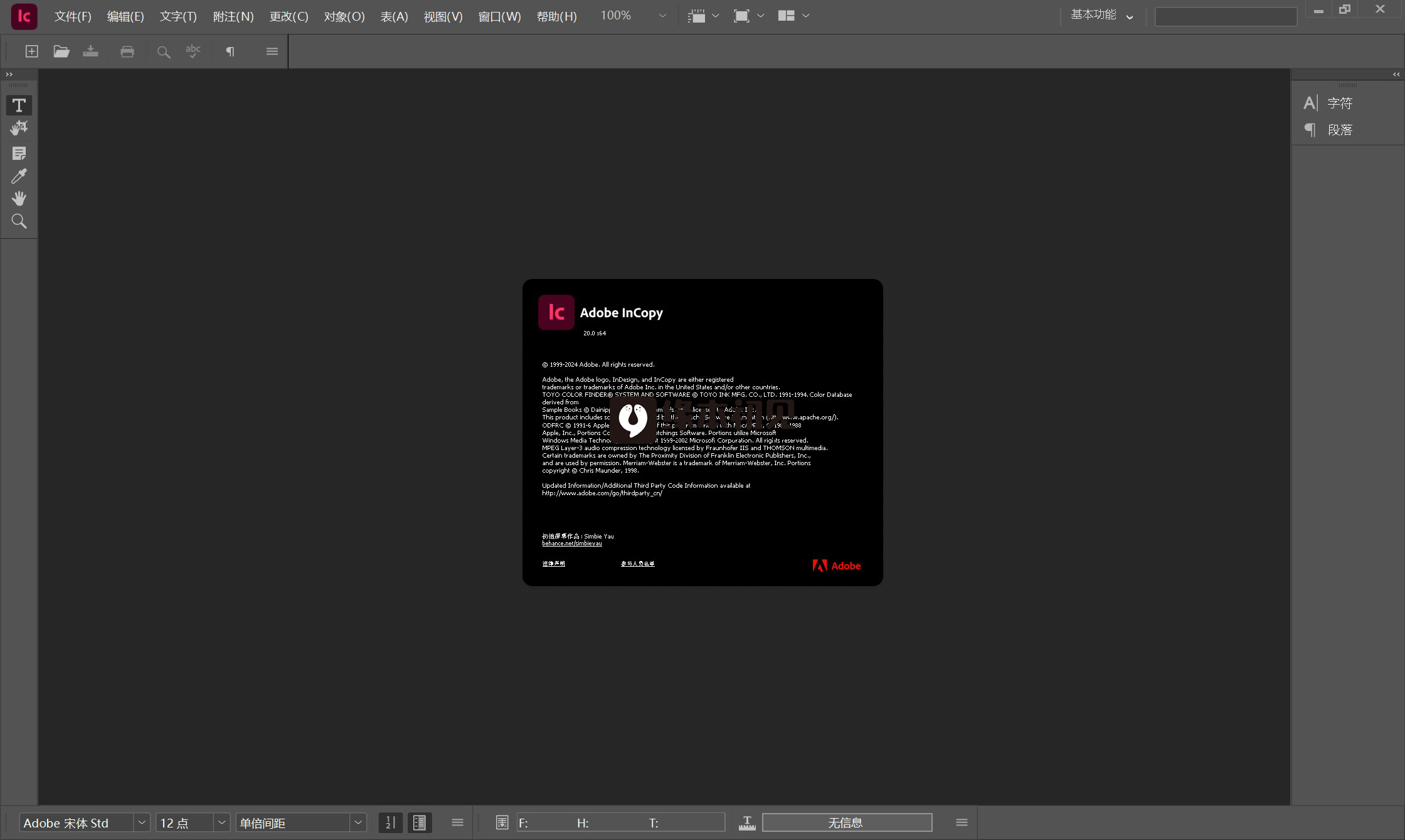Open the 对象(O) menu
The height and width of the screenshot is (840, 1405).
pyautogui.click(x=344, y=16)
